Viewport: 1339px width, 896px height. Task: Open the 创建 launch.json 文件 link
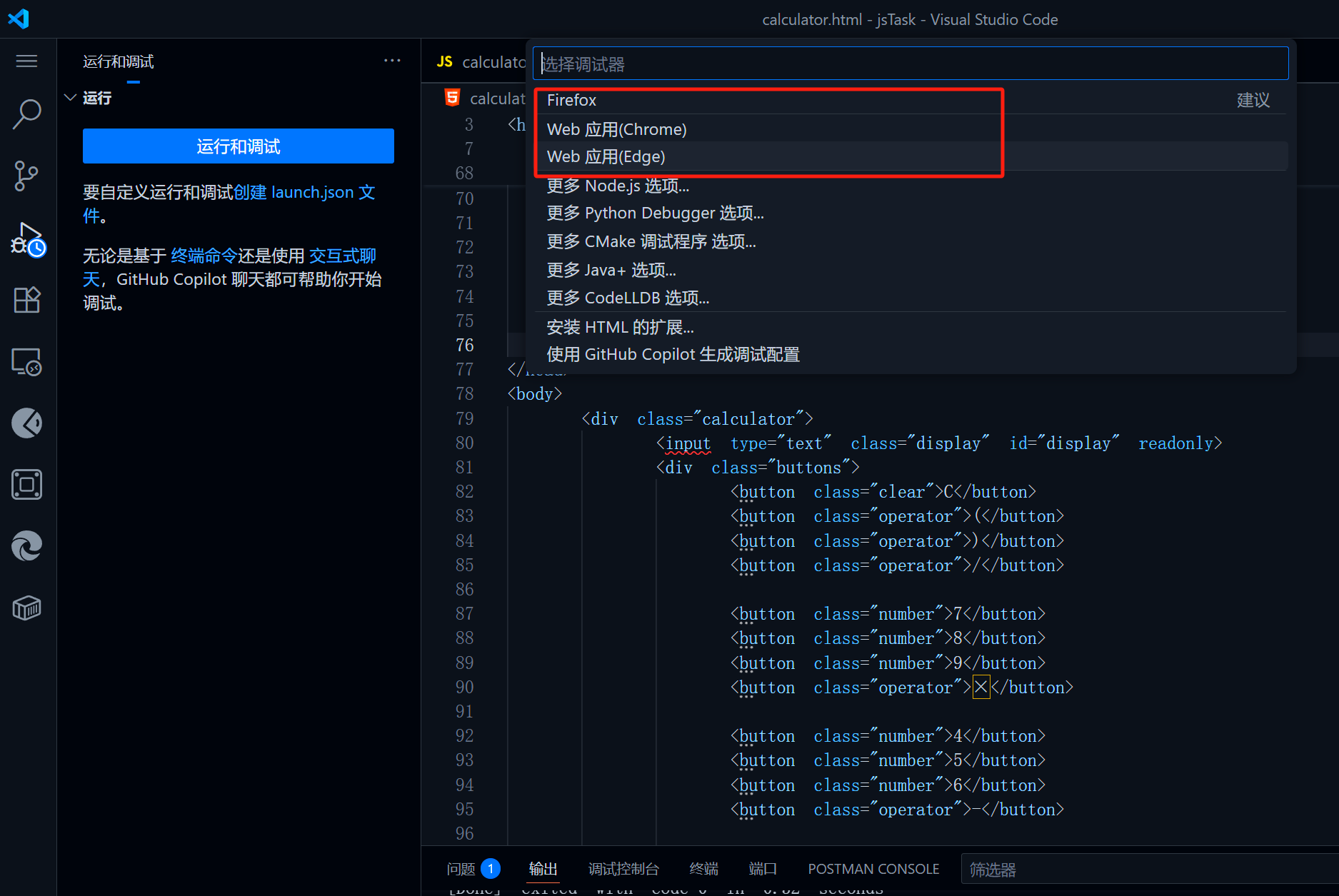[x=304, y=192]
